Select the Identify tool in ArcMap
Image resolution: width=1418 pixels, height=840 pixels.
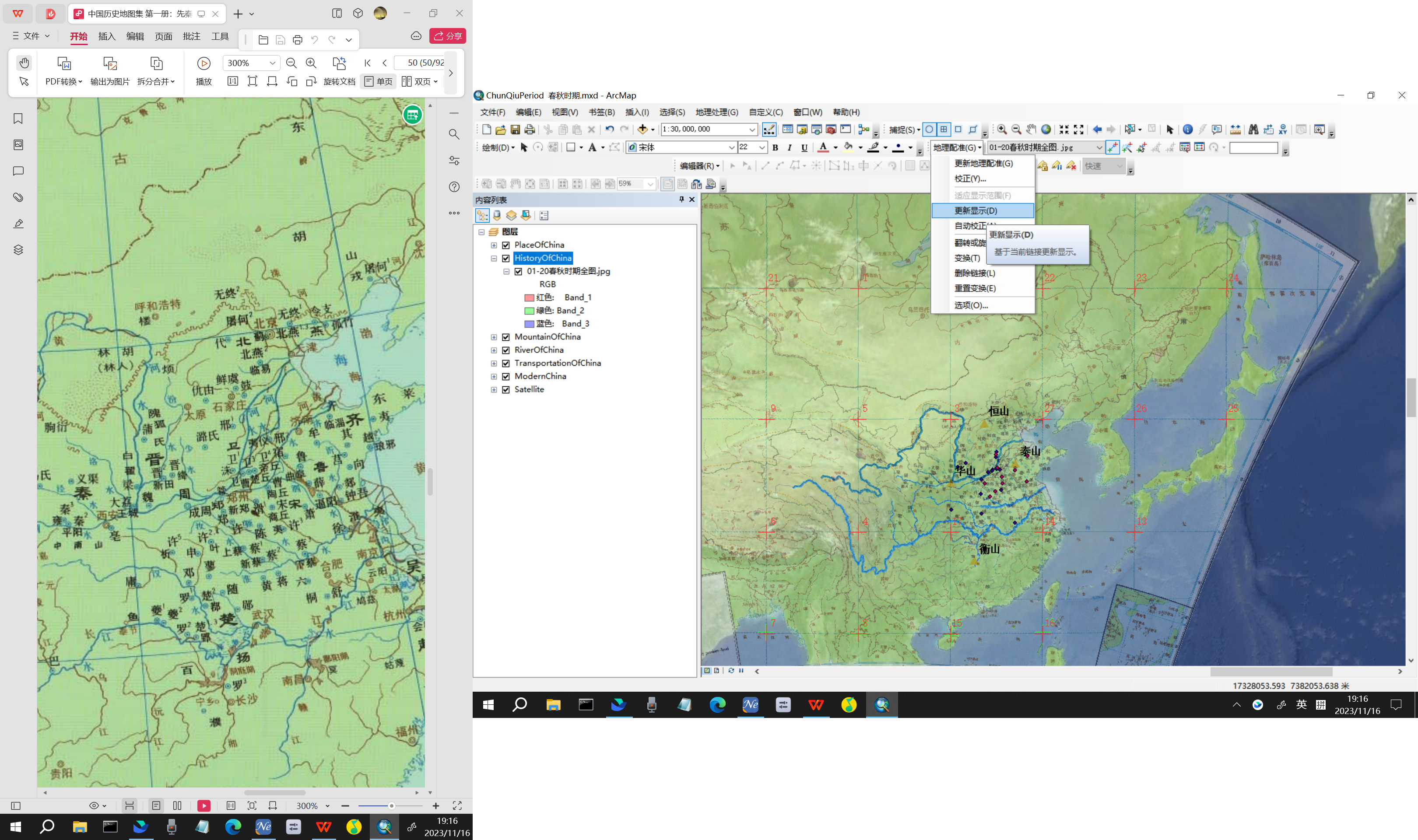point(1188,129)
